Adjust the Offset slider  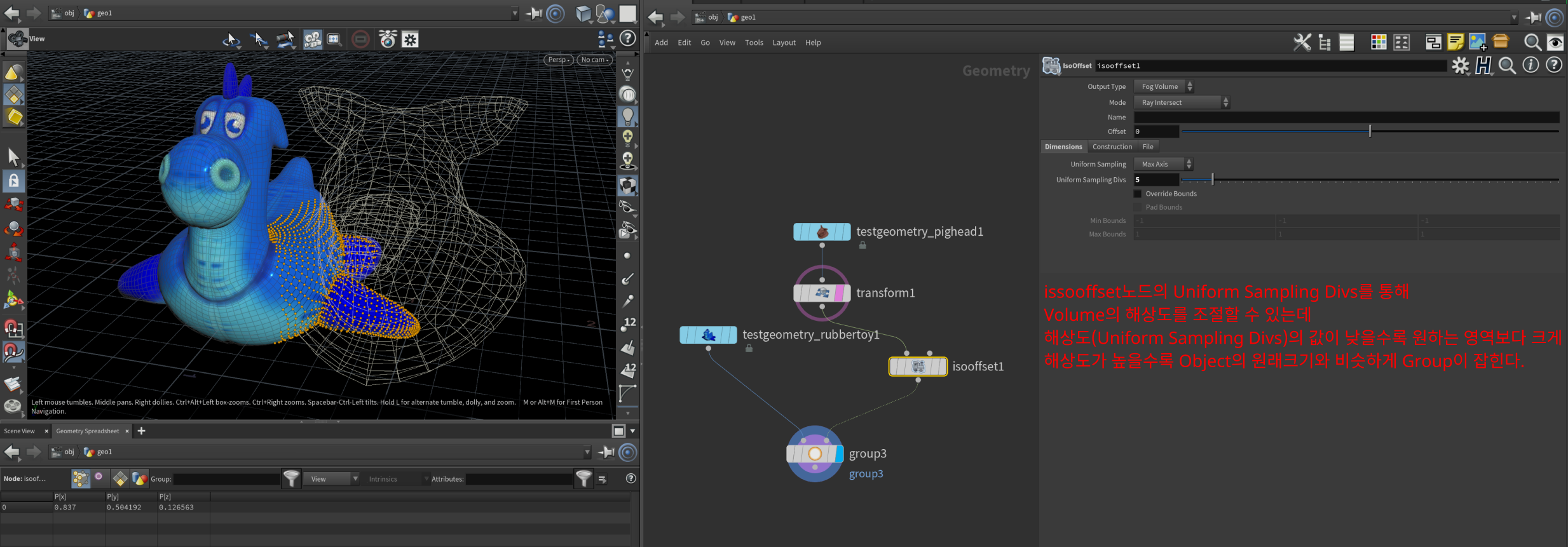[1370, 132]
